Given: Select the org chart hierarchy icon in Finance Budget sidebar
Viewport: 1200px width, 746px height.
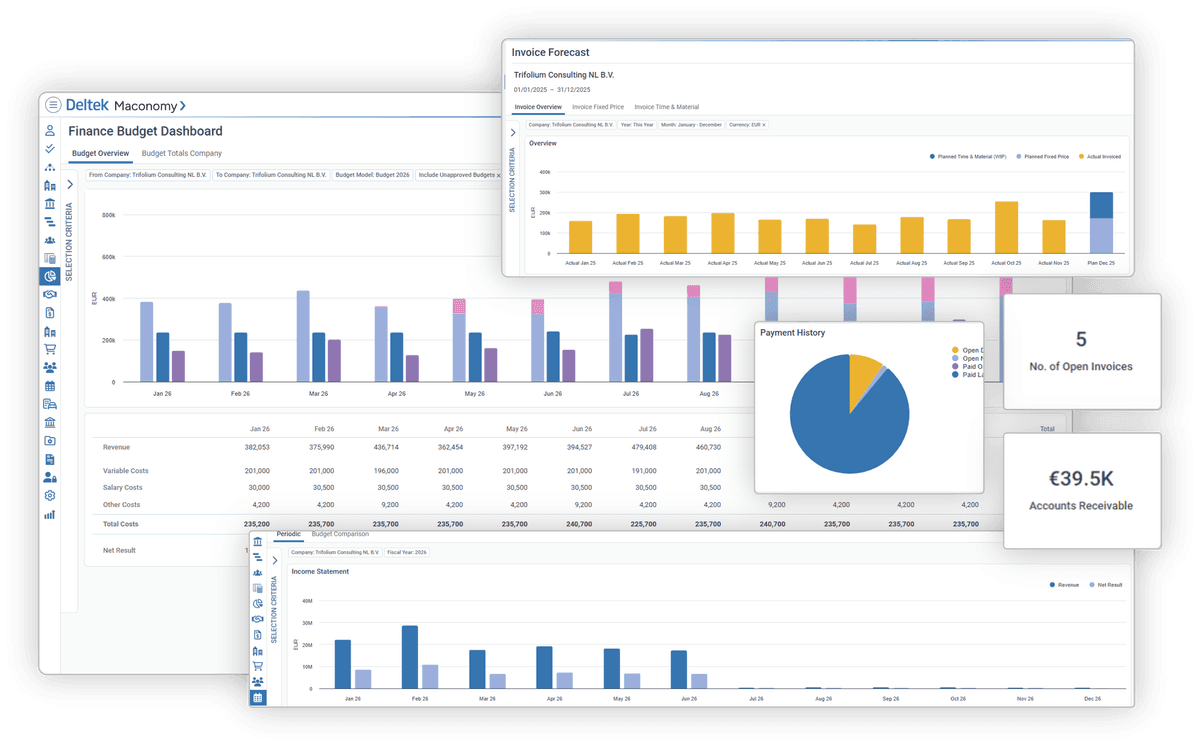Looking at the screenshot, I should click(50, 167).
